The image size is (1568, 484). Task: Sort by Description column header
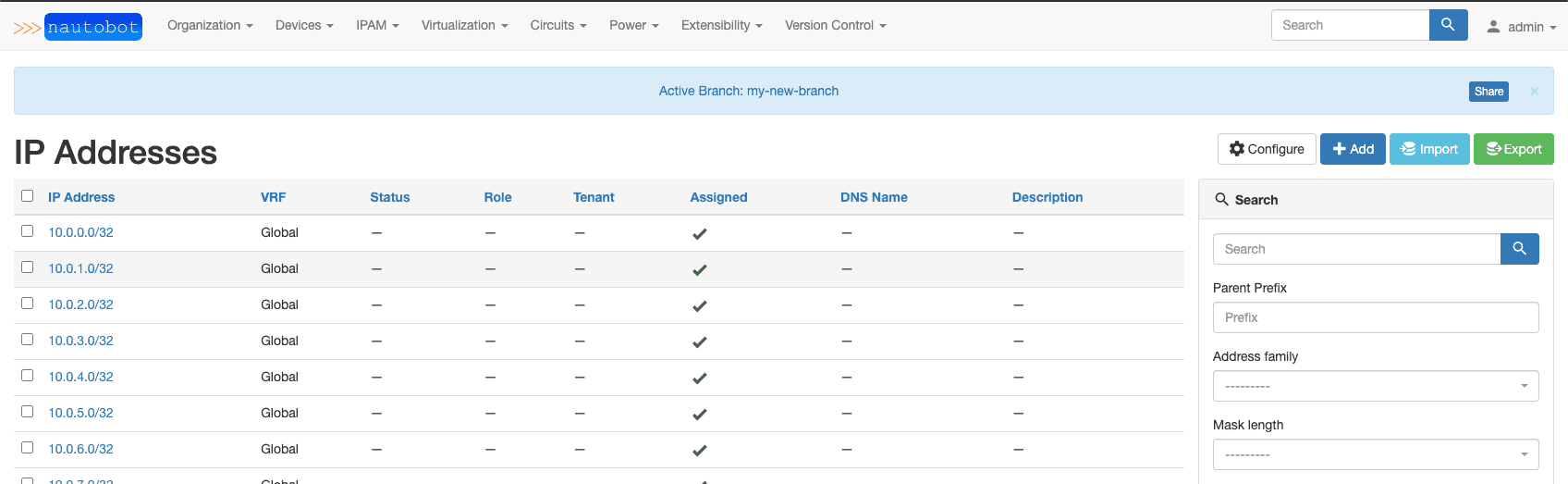[1047, 197]
